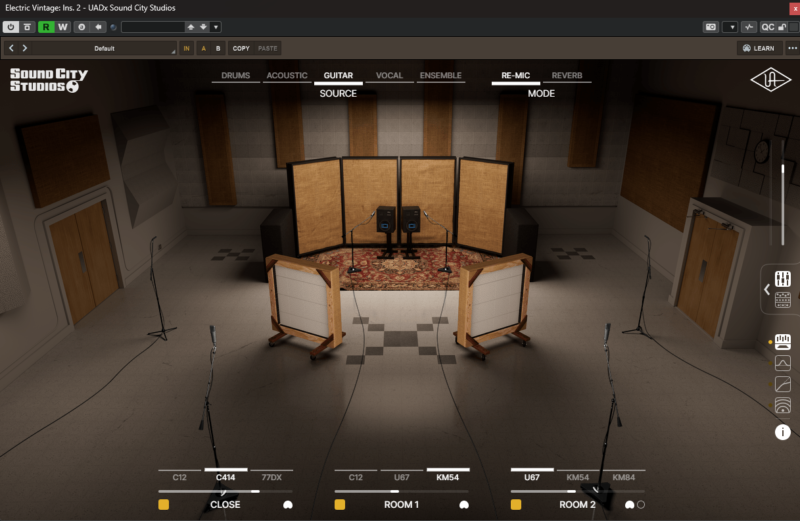
Task: Toggle the CLOSE mic yellow enable square
Action: (164, 505)
